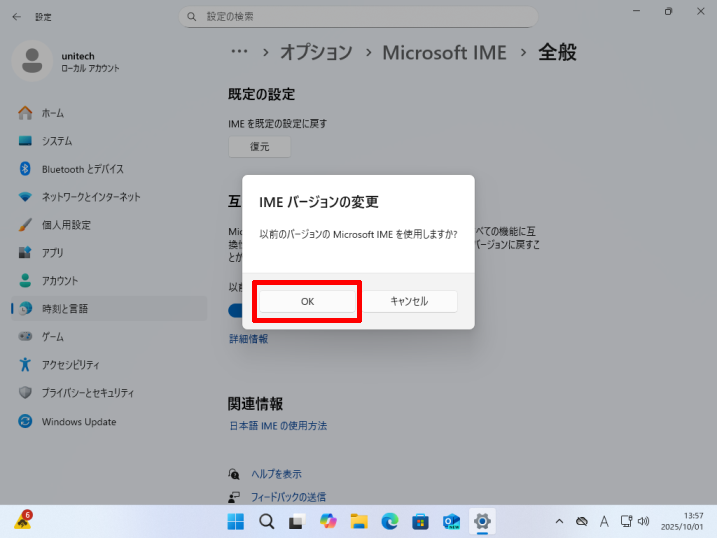This screenshot has width=717, height=538.
Task: Click the ヘルプを表示 link
Action: [x=275, y=474]
